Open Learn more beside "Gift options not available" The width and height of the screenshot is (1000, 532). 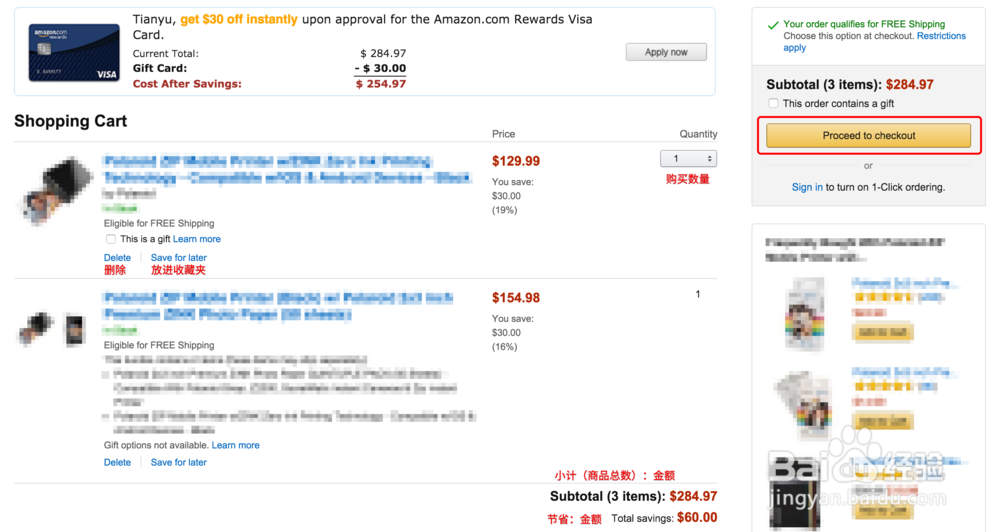pyautogui.click(x=235, y=445)
